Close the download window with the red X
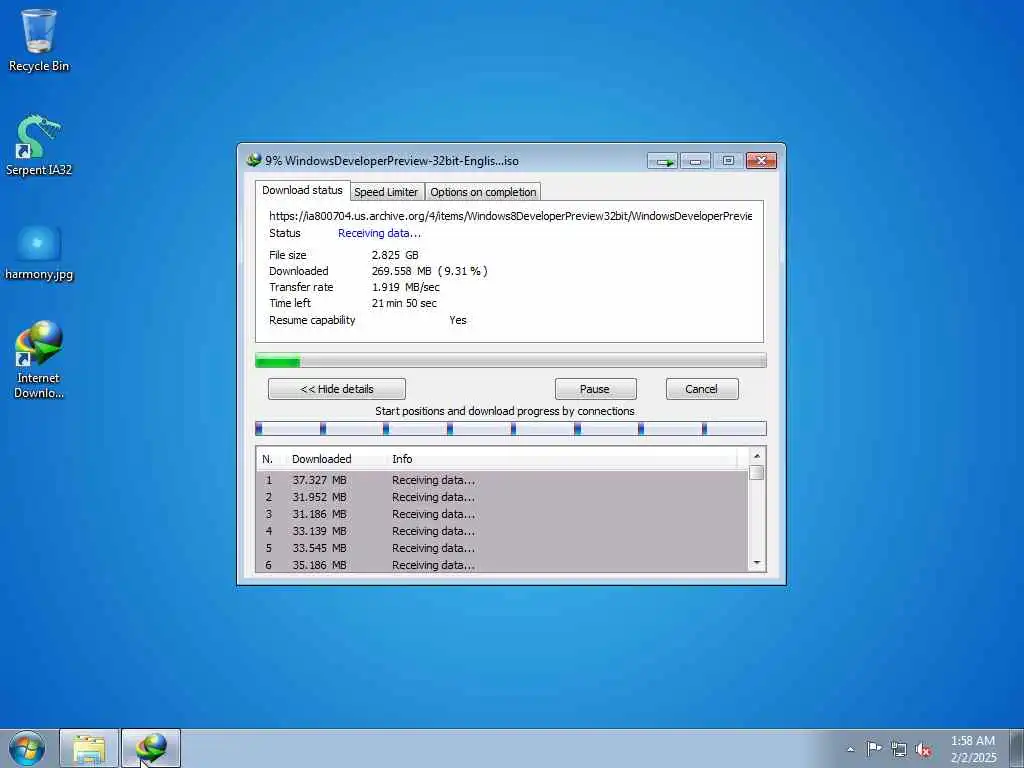The image size is (1024, 768). (761, 161)
